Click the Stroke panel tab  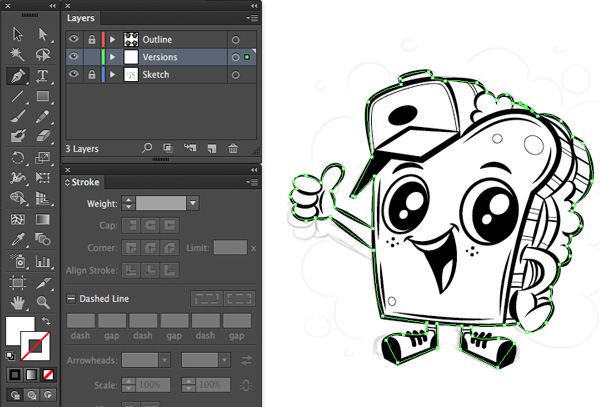click(x=85, y=182)
